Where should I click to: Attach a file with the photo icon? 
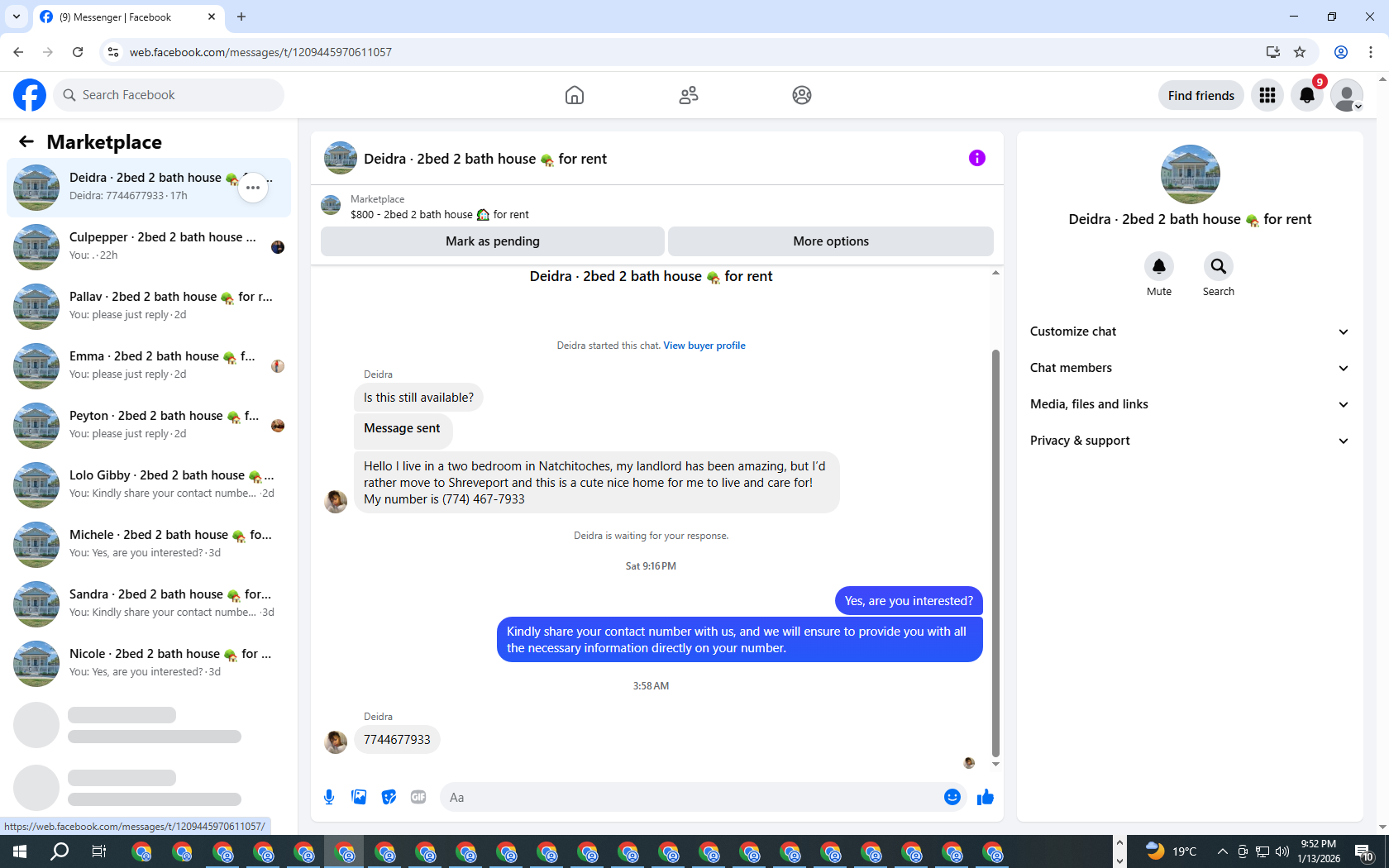359,797
